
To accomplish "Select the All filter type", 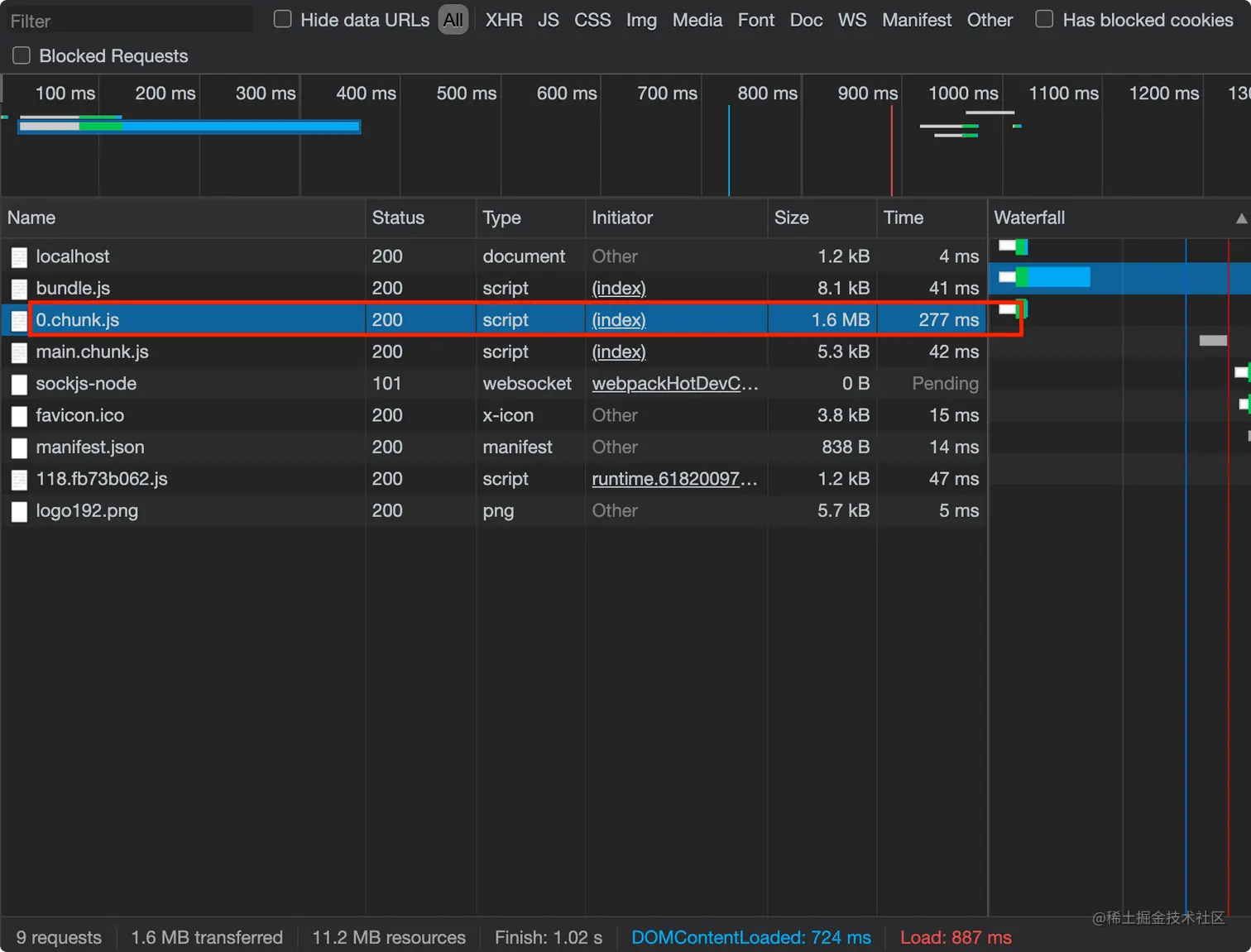I will pyautogui.click(x=453, y=20).
